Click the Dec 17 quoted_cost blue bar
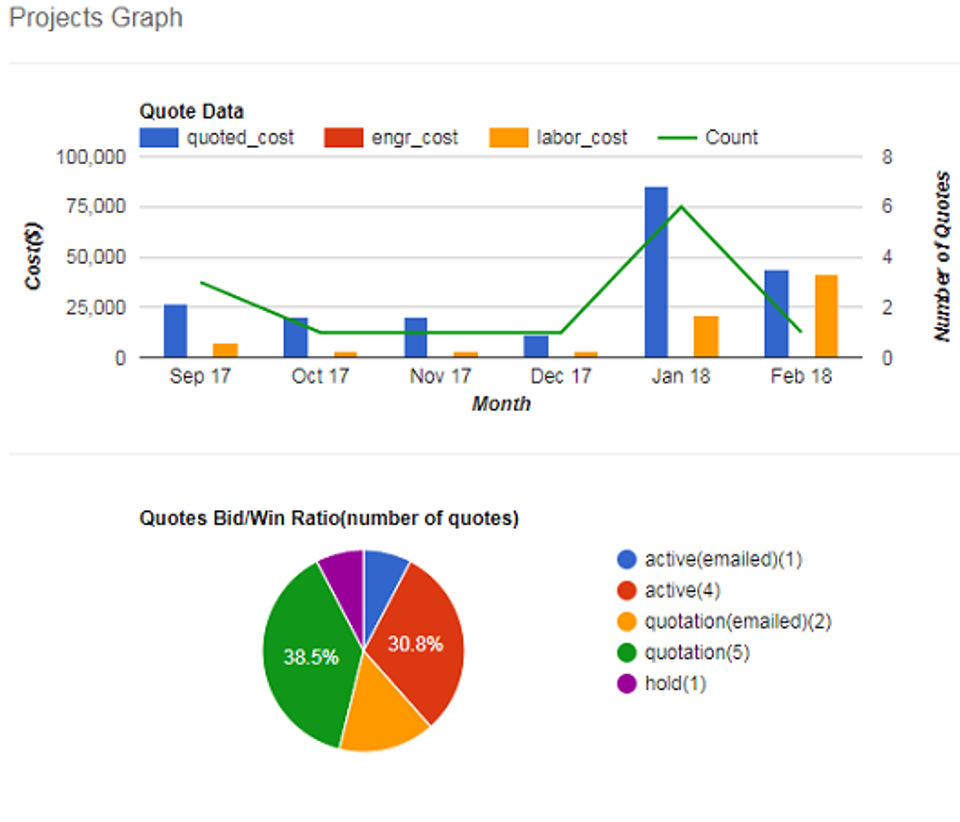This screenshot has width=960, height=822. pyautogui.click(x=536, y=346)
